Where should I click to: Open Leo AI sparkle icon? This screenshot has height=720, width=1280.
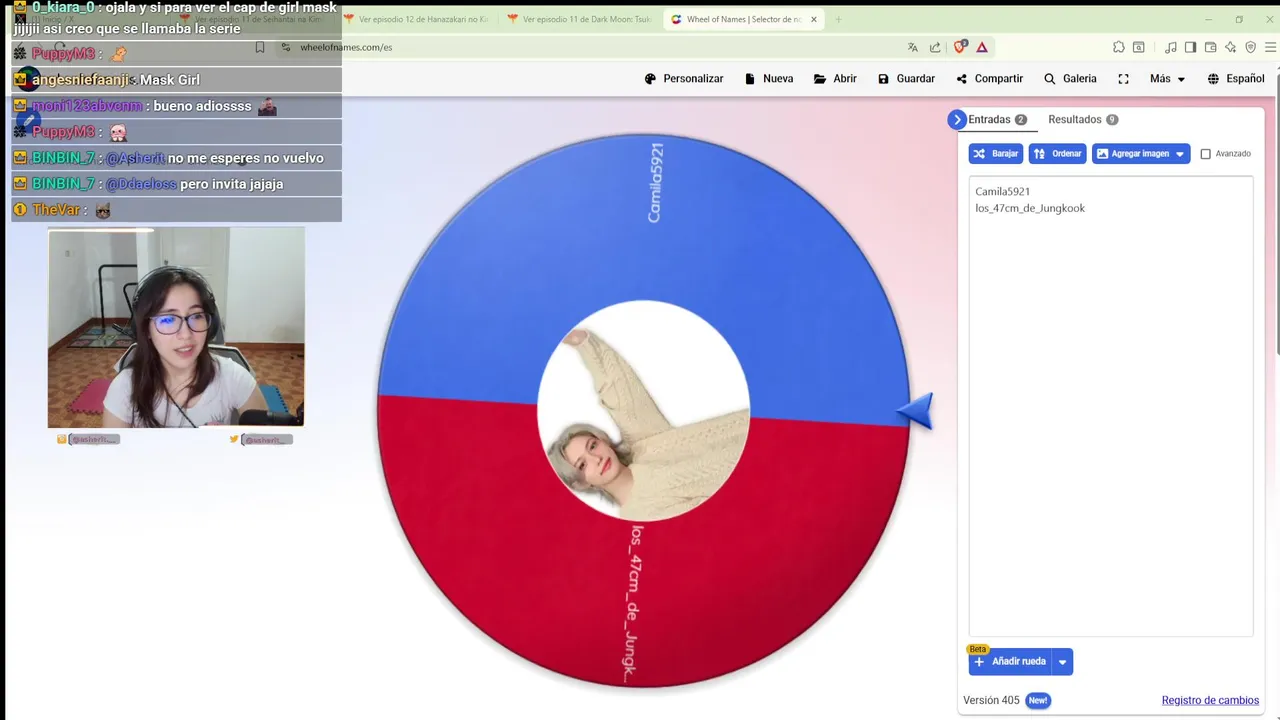[x=1230, y=47]
